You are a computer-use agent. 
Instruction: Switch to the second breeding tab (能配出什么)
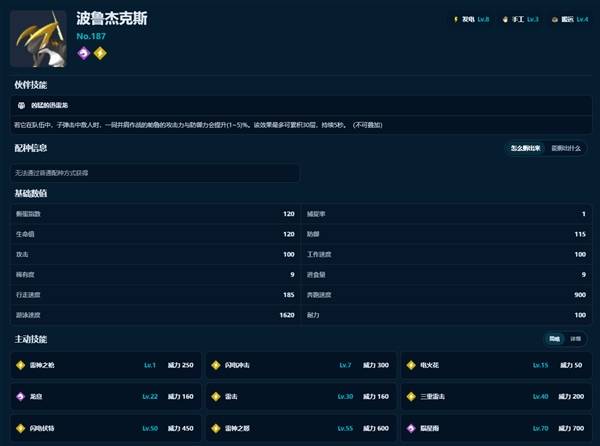pyautogui.click(x=566, y=148)
